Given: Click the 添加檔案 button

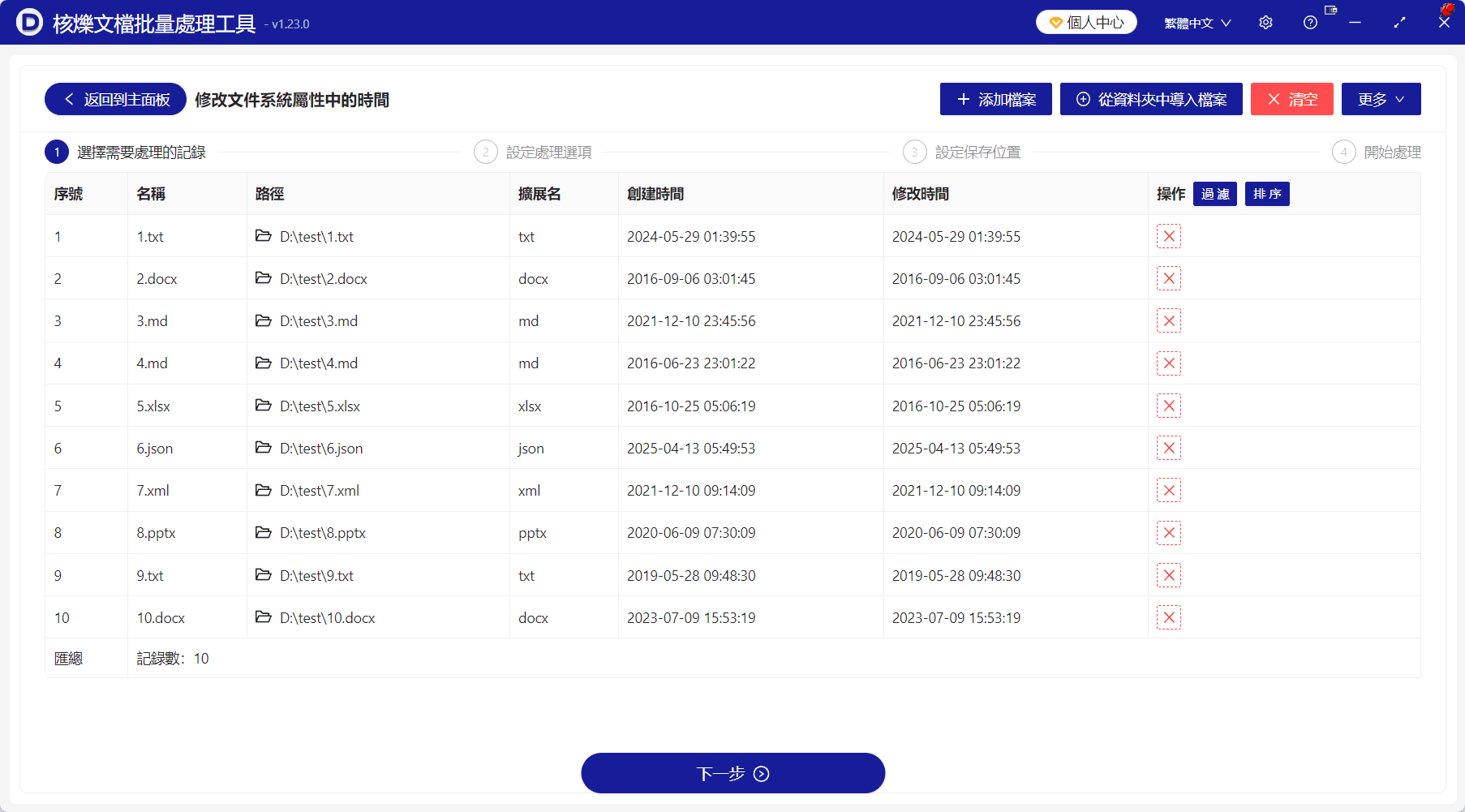Looking at the screenshot, I should [995, 99].
